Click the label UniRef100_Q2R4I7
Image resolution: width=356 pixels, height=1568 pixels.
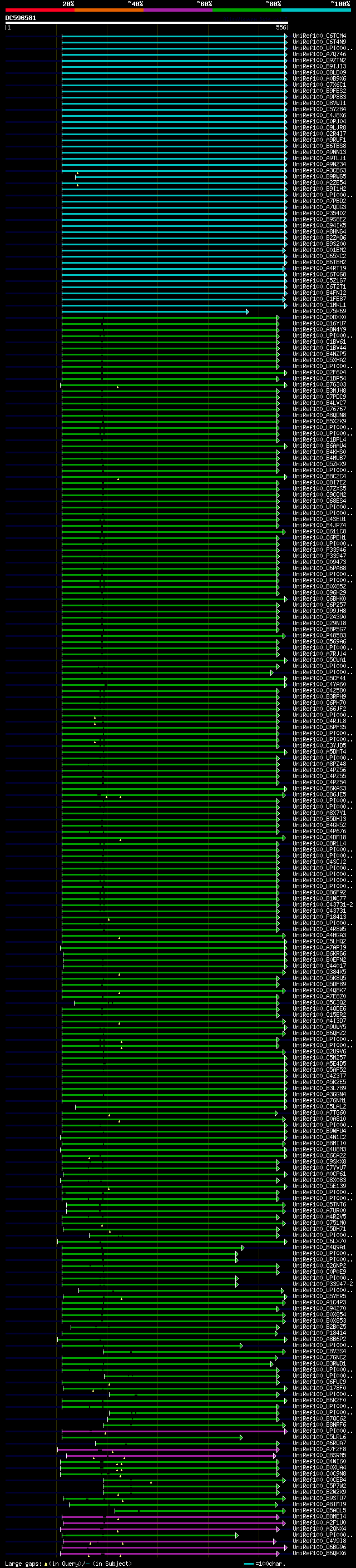tap(319, 133)
